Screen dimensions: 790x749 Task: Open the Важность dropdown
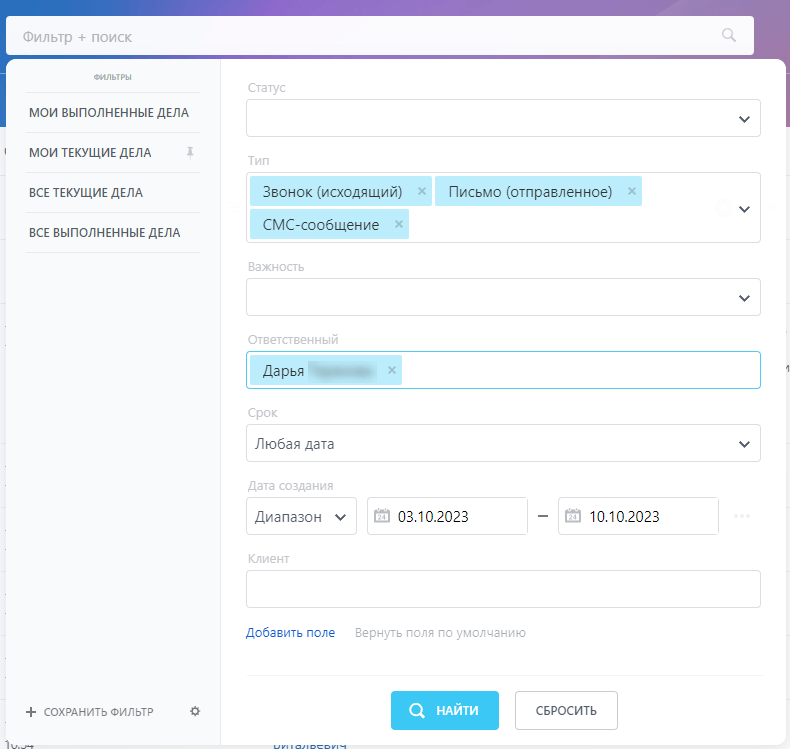(503, 297)
